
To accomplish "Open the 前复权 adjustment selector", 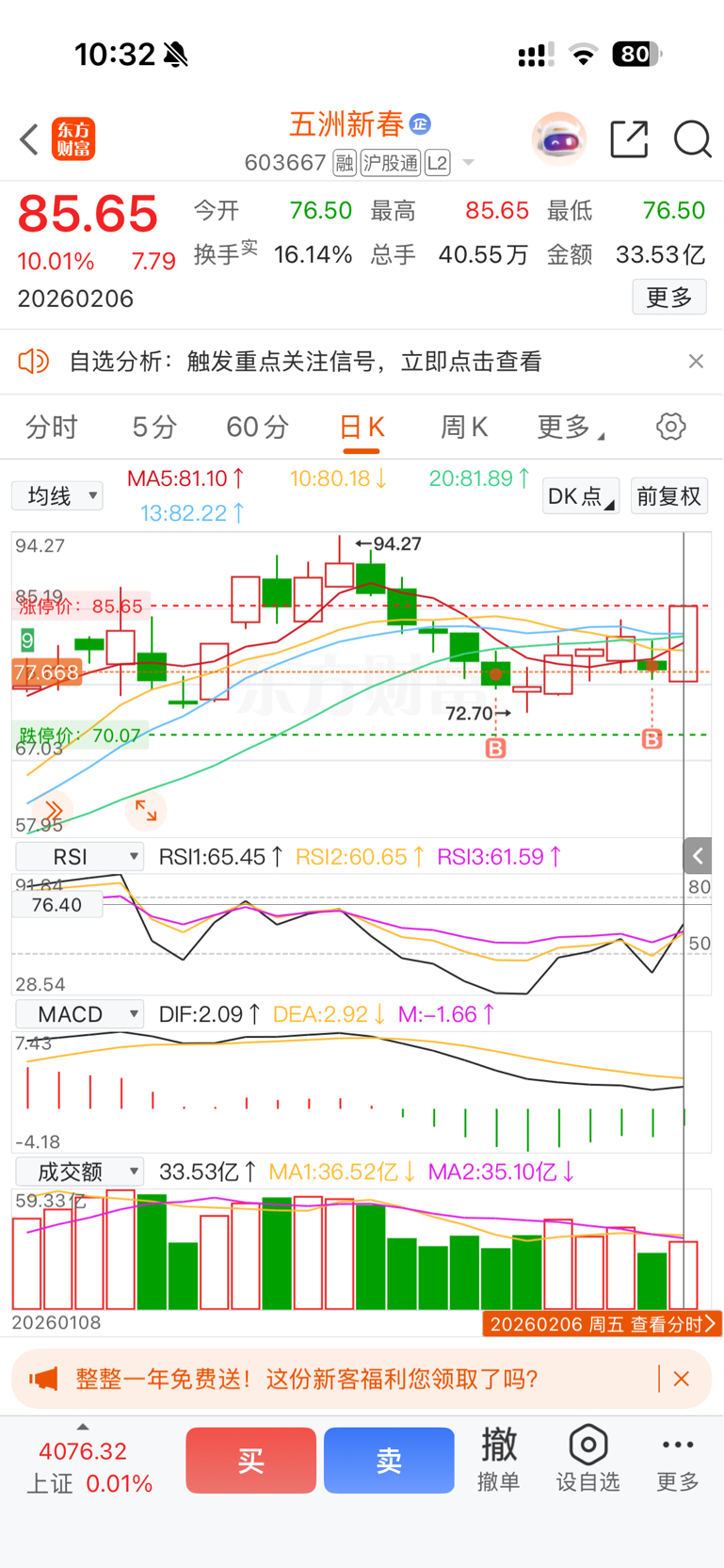I will click(668, 495).
